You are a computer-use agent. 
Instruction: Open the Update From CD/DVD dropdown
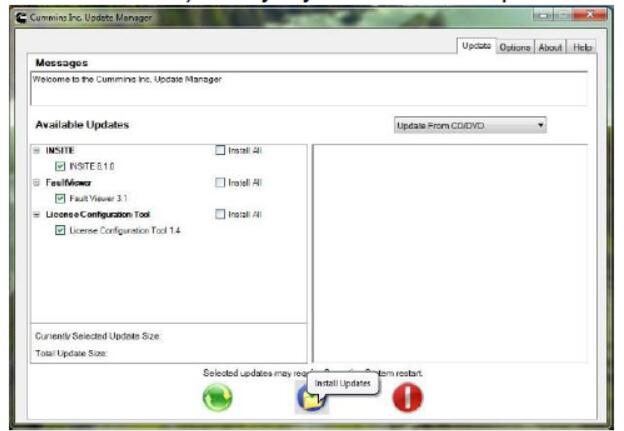click(470, 125)
